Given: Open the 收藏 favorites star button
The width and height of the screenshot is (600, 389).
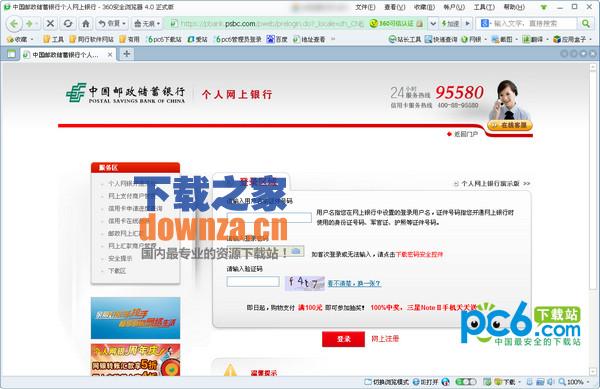Looking at the screenshot, I should [x=17, y=39].
